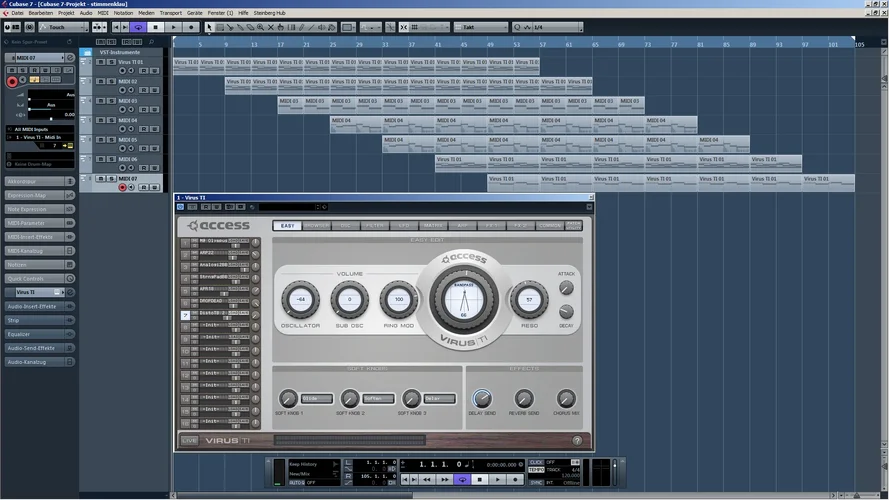The width and height of the screenshot is (889, 500).
Task: Expand the Akkordspur inspector section
Action: click(x=40, y=181)
